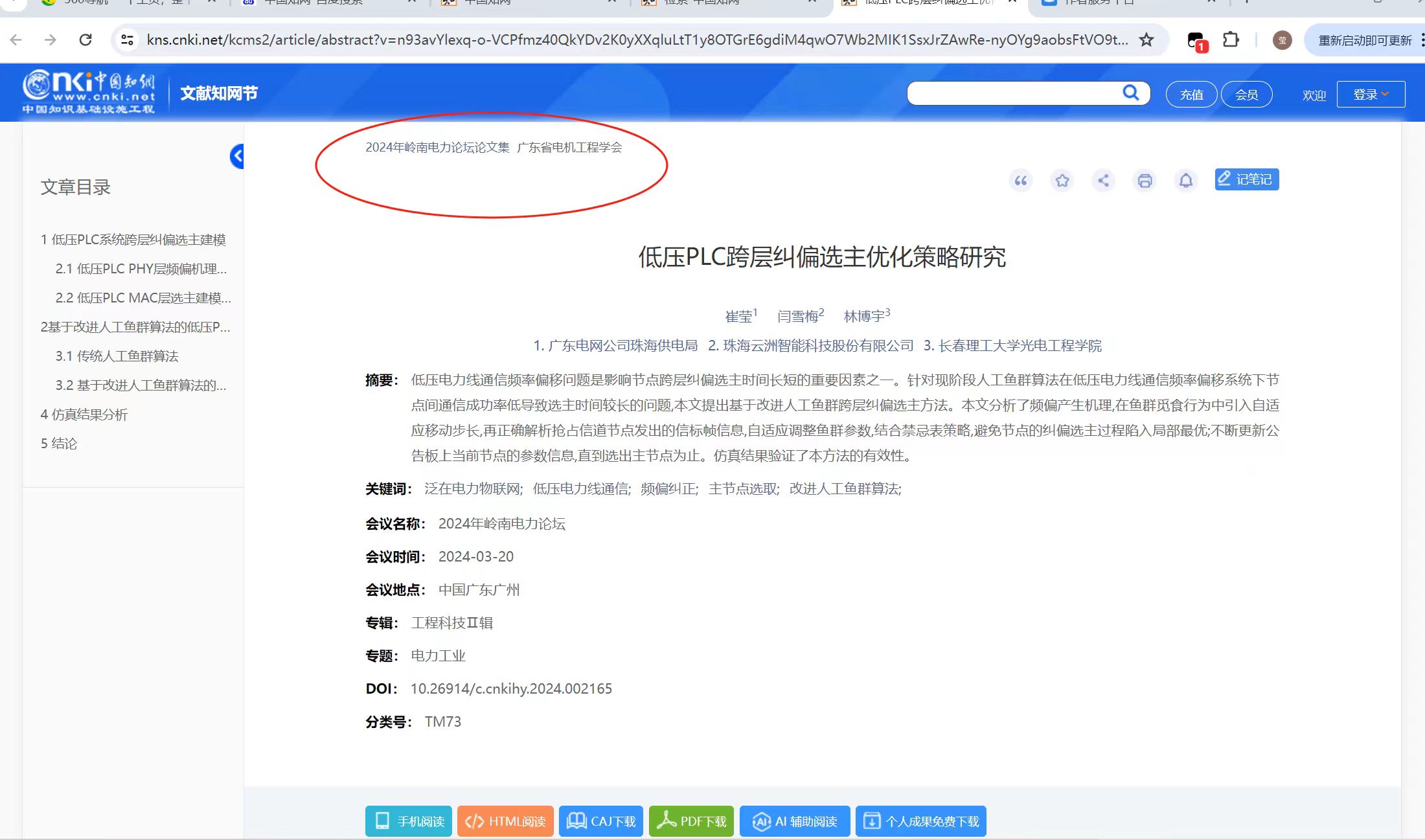Click the HTML阅读 button
Image resolution: width=1425 pixels, height=840 pixels.
pyautogui.click(x=505, y=821)
